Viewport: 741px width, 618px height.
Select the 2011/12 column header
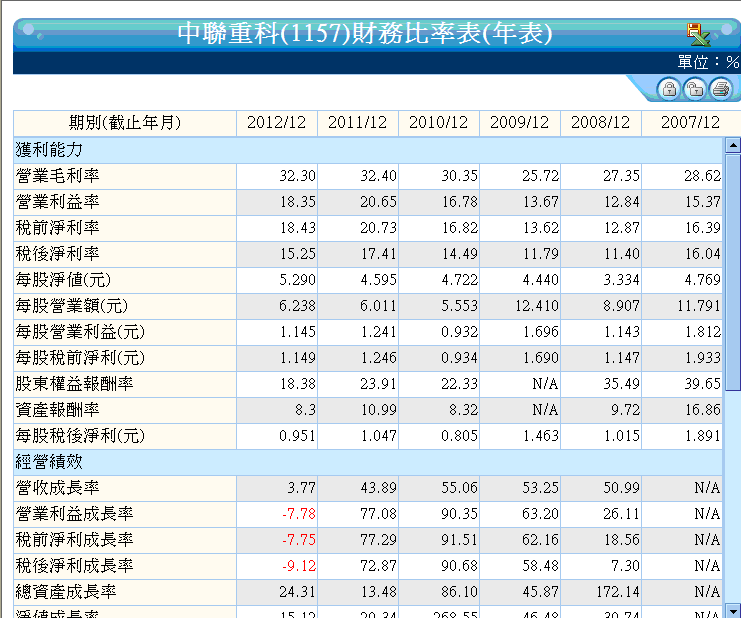(358, 123)
